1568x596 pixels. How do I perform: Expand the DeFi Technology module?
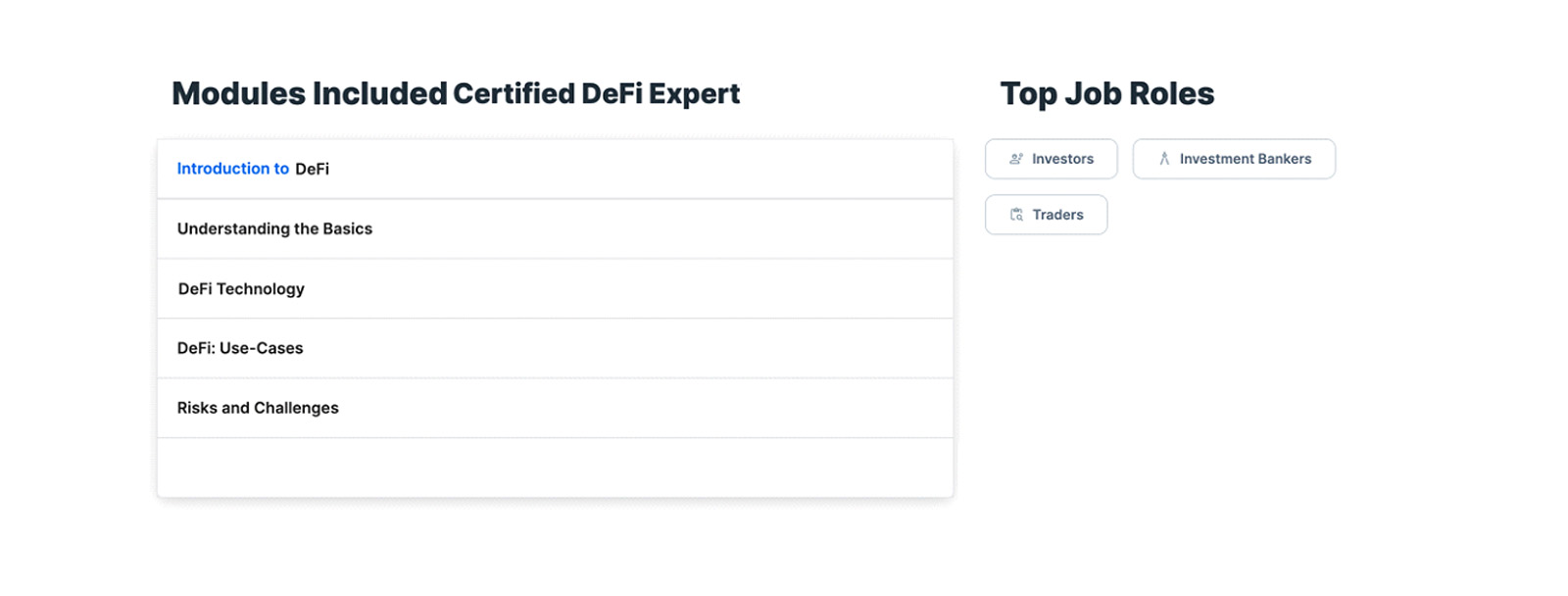point(555,288)
